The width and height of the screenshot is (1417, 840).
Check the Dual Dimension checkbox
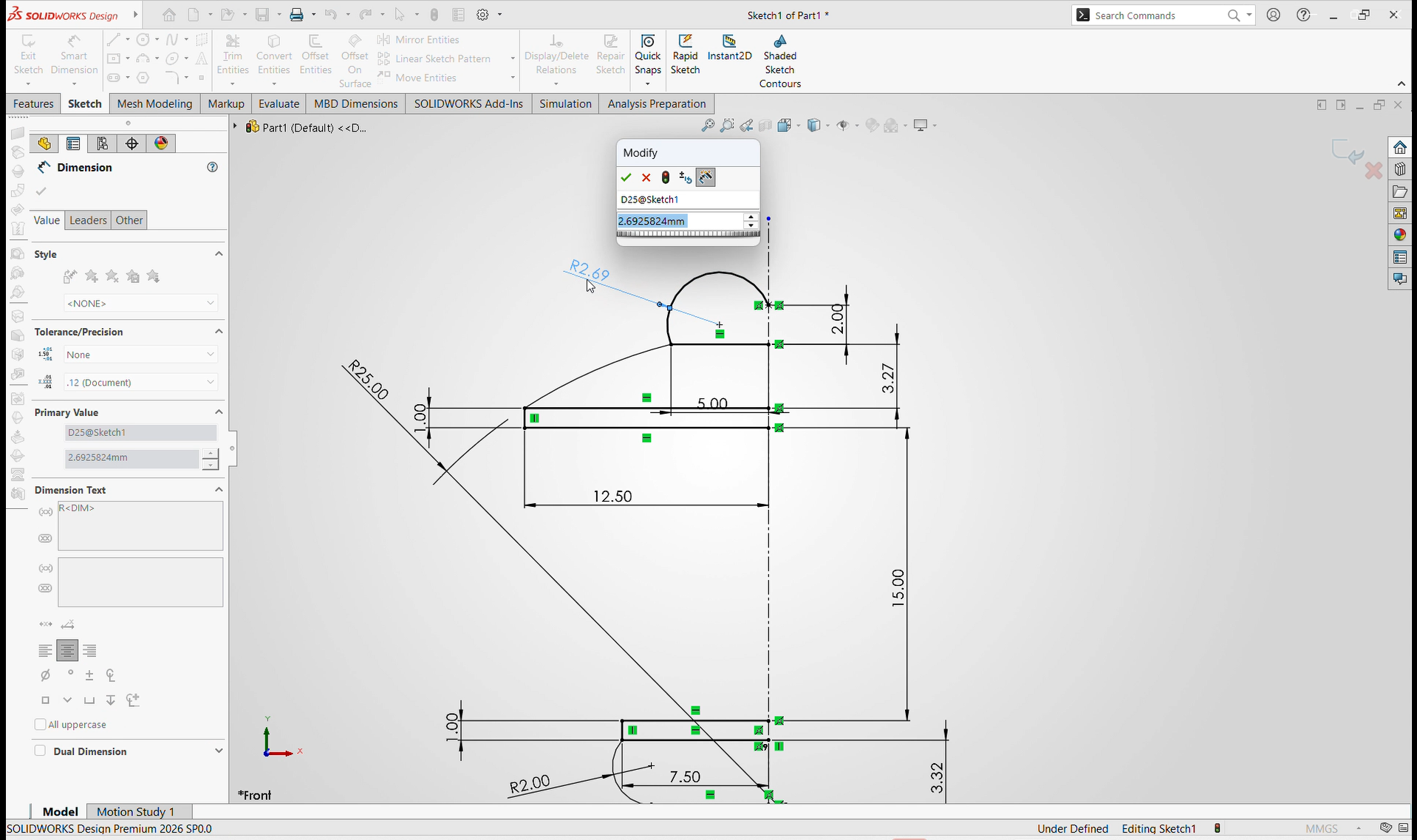pyautogui.click(x=41, y=751)
